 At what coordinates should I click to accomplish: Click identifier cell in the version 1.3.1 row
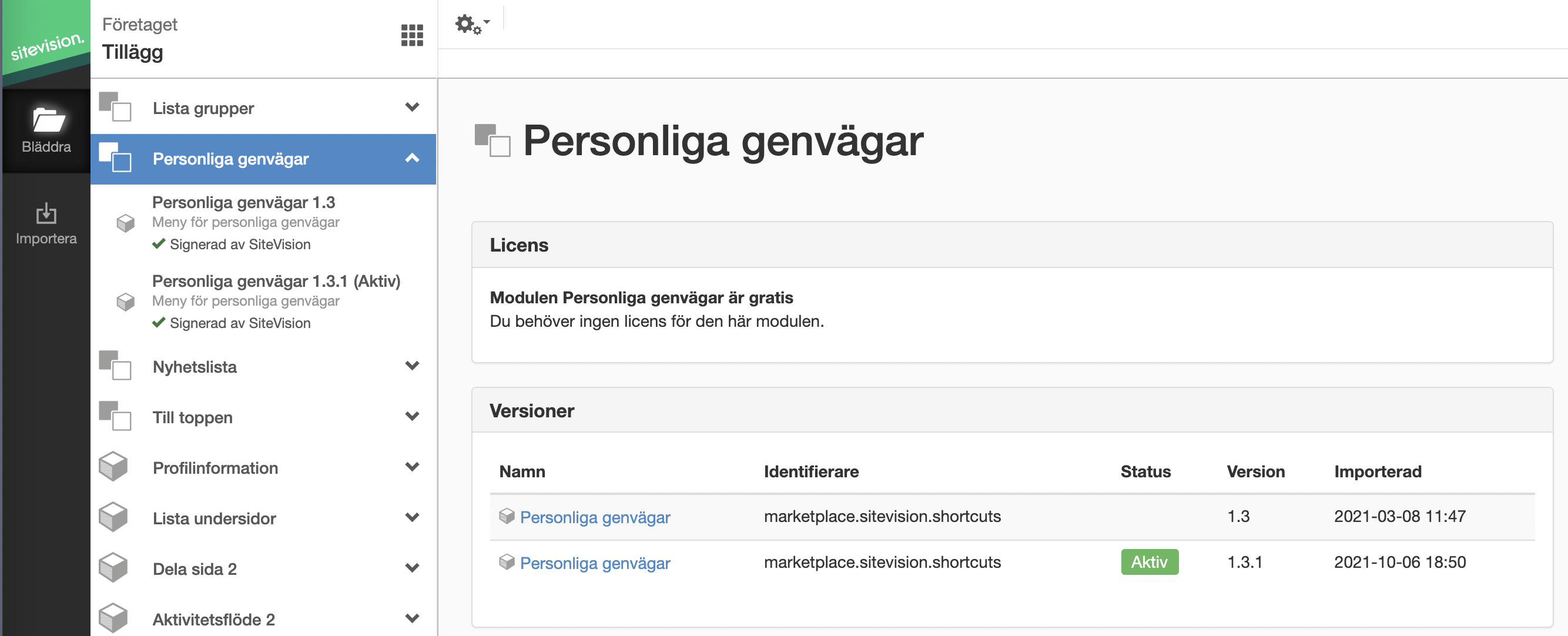tap(882, 562)
